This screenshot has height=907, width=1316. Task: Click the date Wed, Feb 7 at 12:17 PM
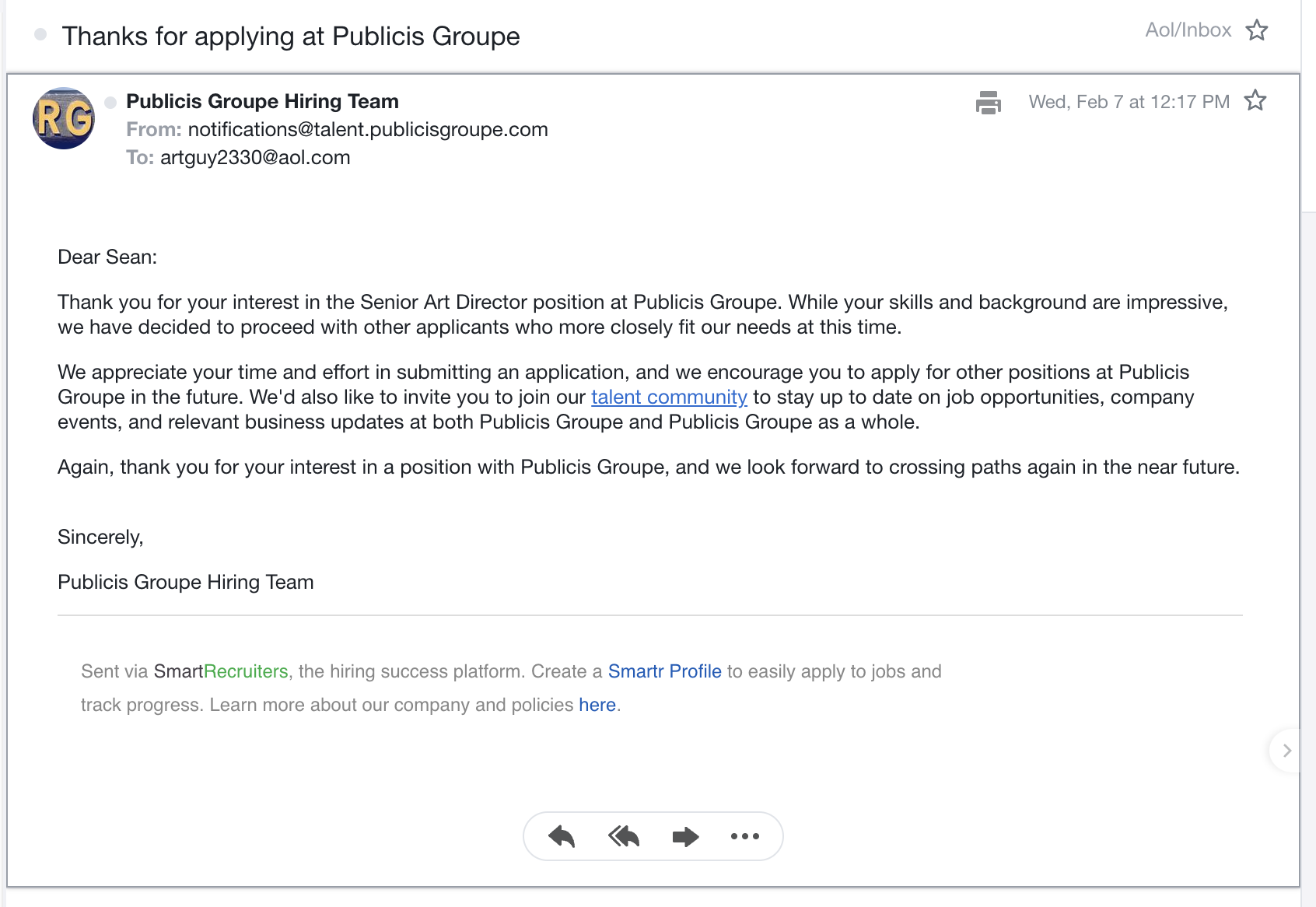[x=1129, y=102]
